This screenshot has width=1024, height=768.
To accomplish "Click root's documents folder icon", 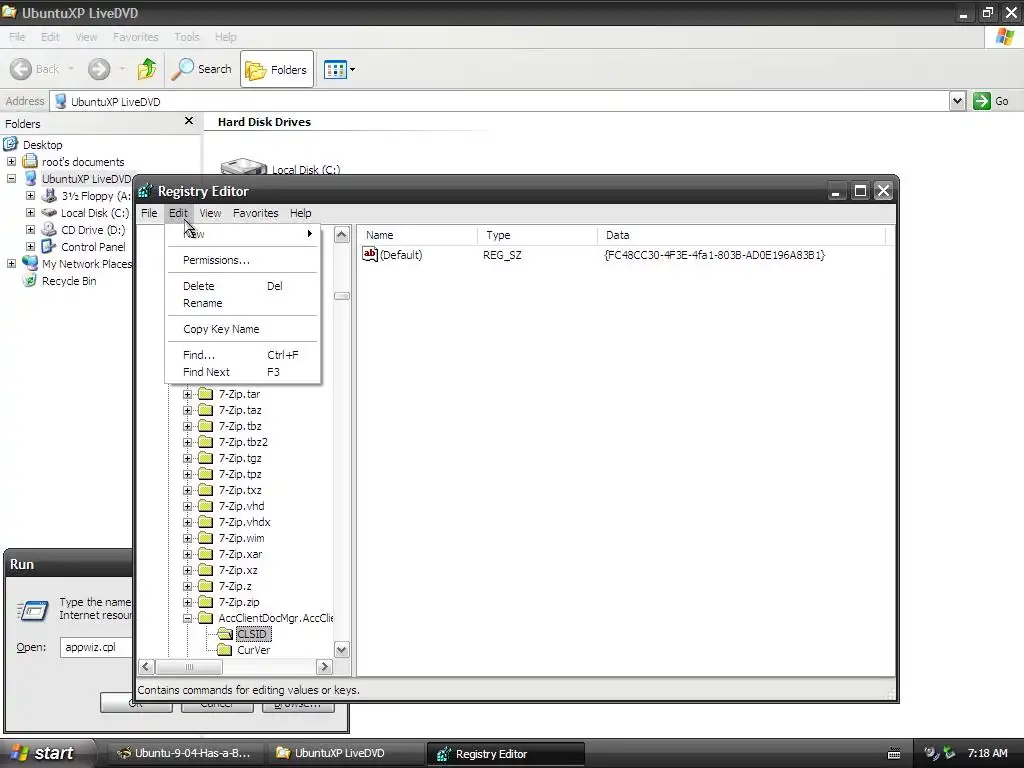I will 29,161.
